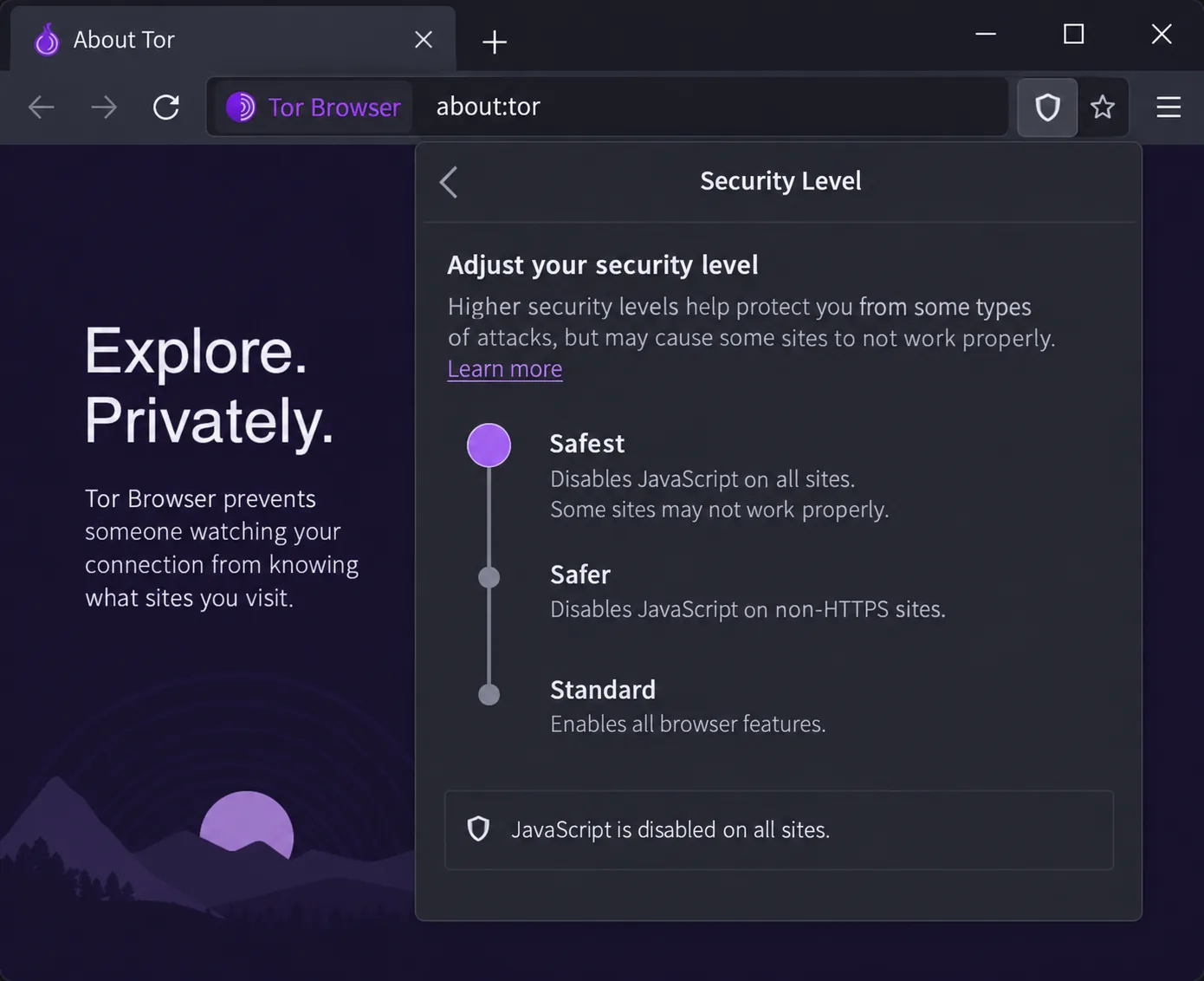Go back using the toolbar back arrow

[42, 107]
